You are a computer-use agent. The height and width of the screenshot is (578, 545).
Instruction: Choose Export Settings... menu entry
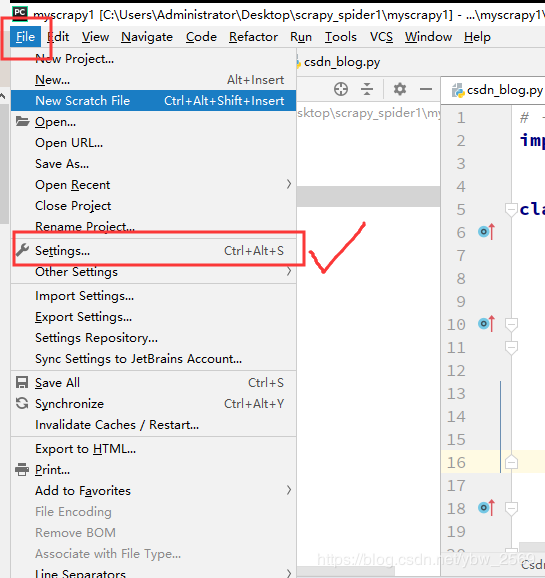(x=153, y=317)
